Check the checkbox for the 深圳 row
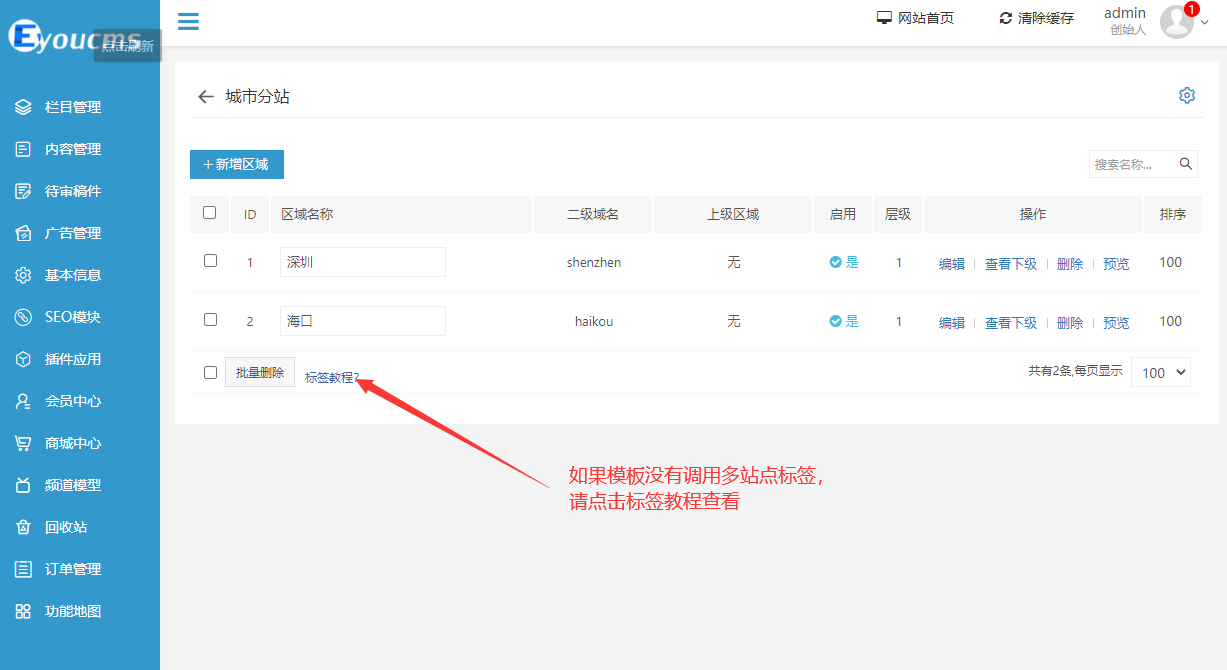The height and width of the screenshot is (670, 1227). click(210, 261)
